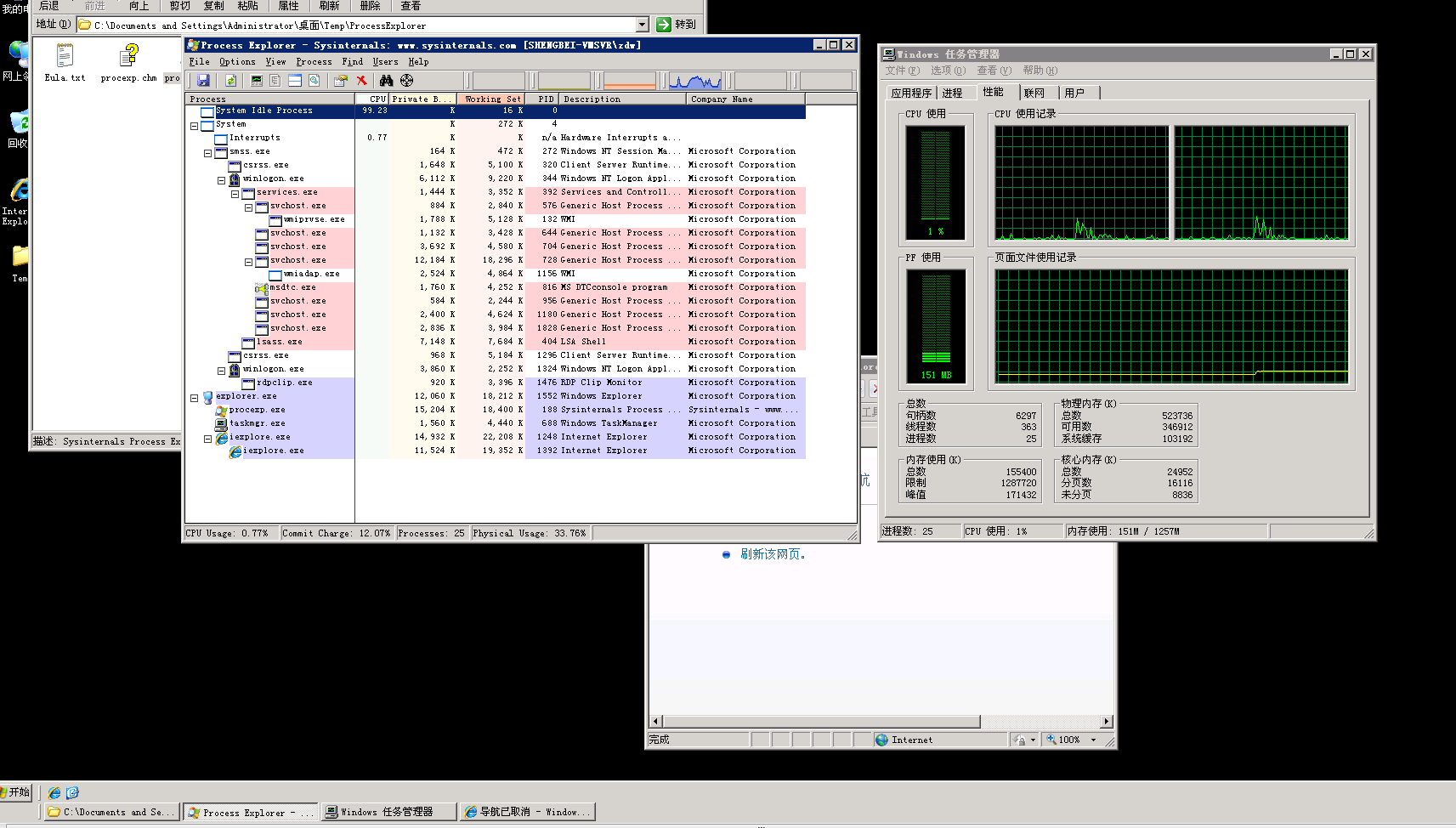
Task: Select the lsass.exe process row
Action: pos(495,342)
